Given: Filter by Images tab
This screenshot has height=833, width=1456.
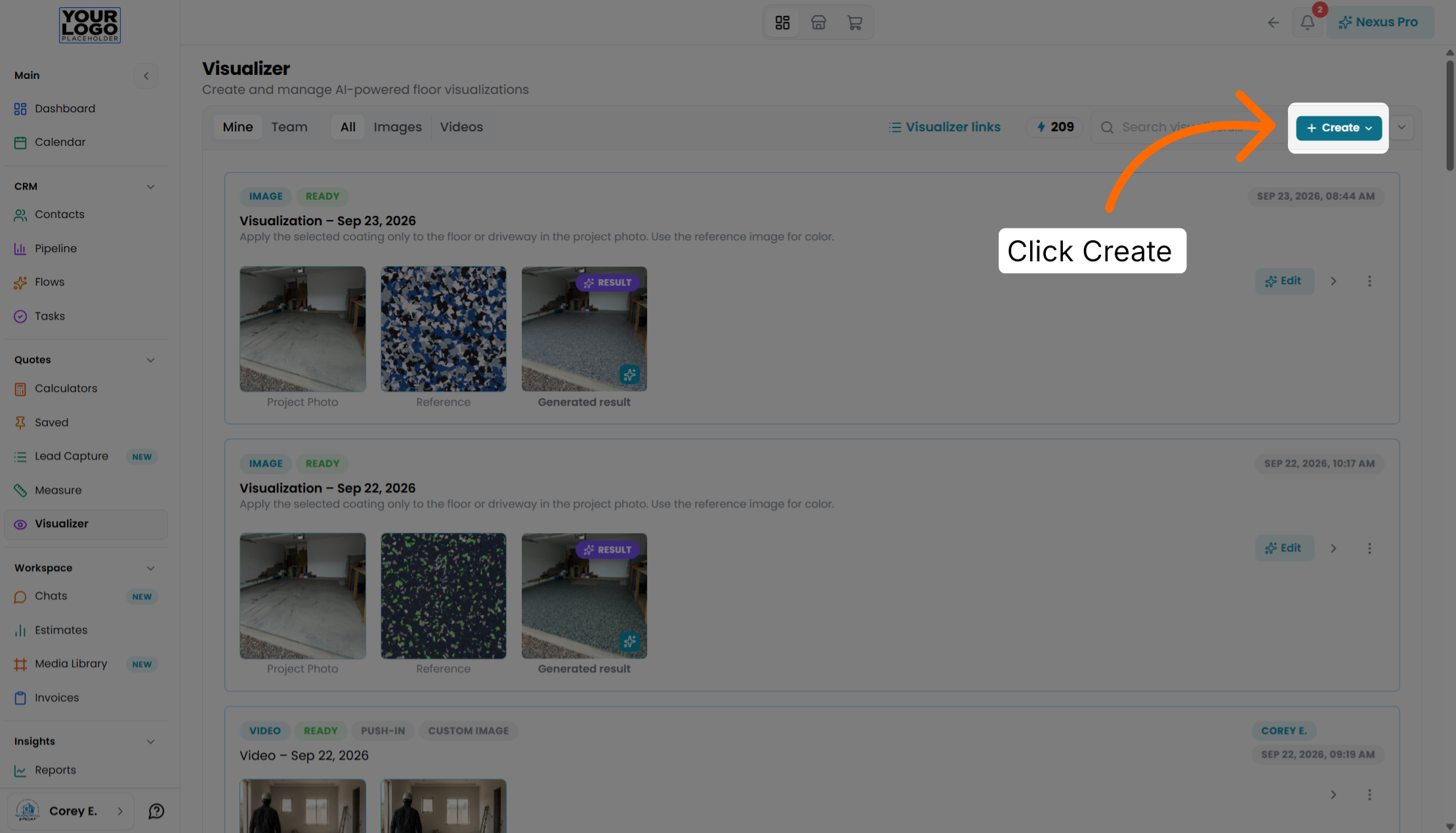Looking at the screenshot, I should coord(398,127).
